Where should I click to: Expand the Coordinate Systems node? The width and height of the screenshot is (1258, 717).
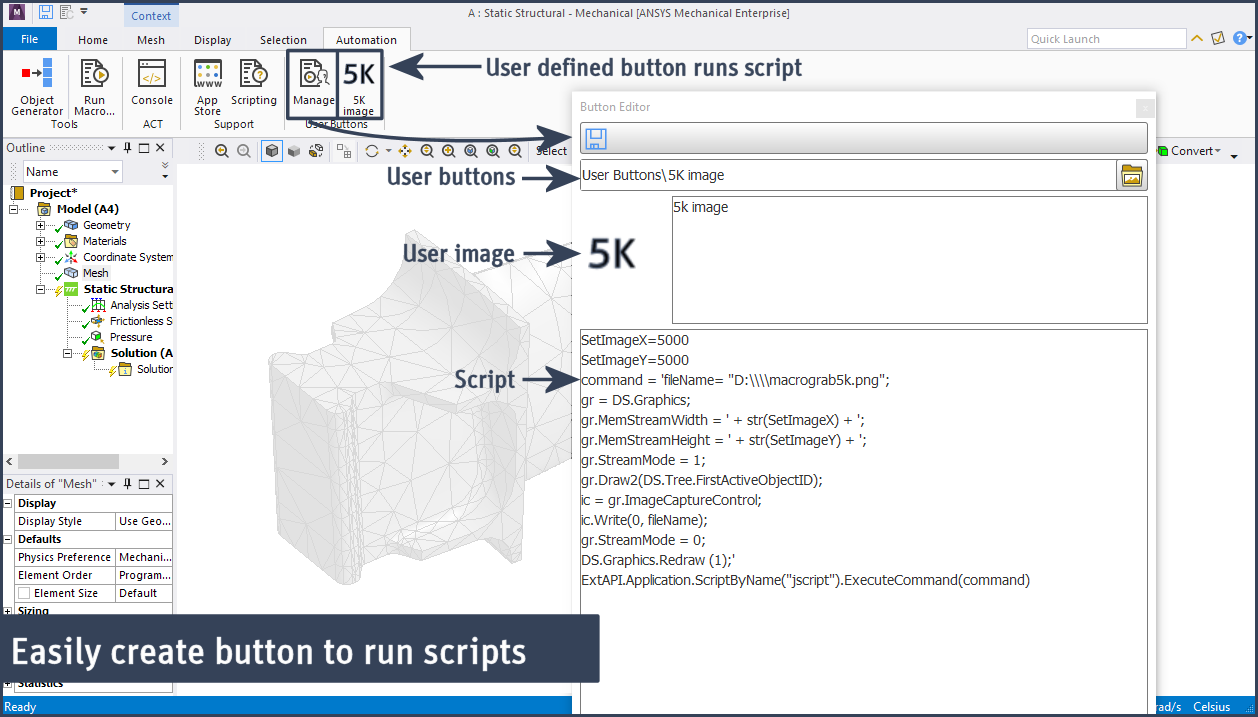tap(40, 257)
